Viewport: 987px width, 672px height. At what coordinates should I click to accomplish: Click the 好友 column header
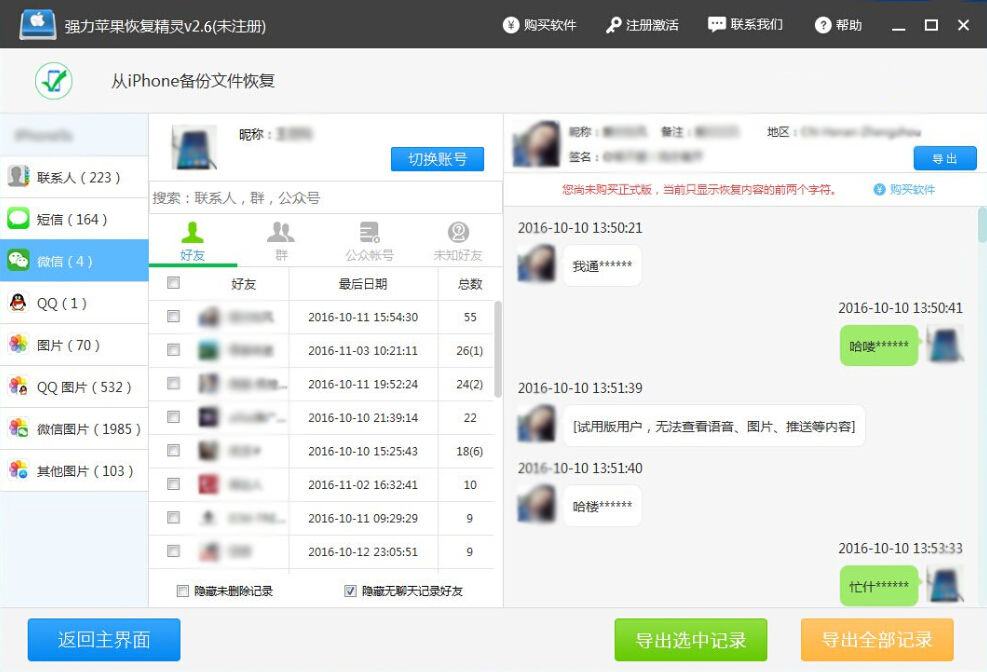pos(244,284)
